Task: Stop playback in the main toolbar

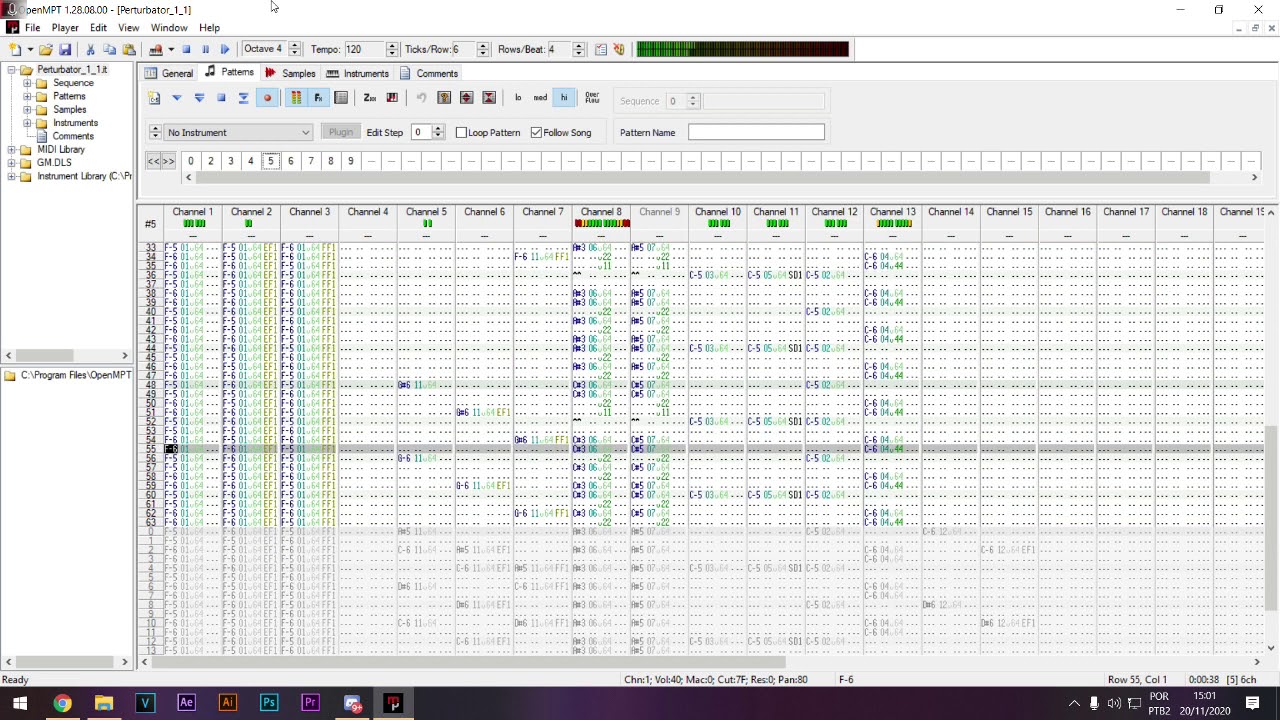Action: tap(186, 49)
